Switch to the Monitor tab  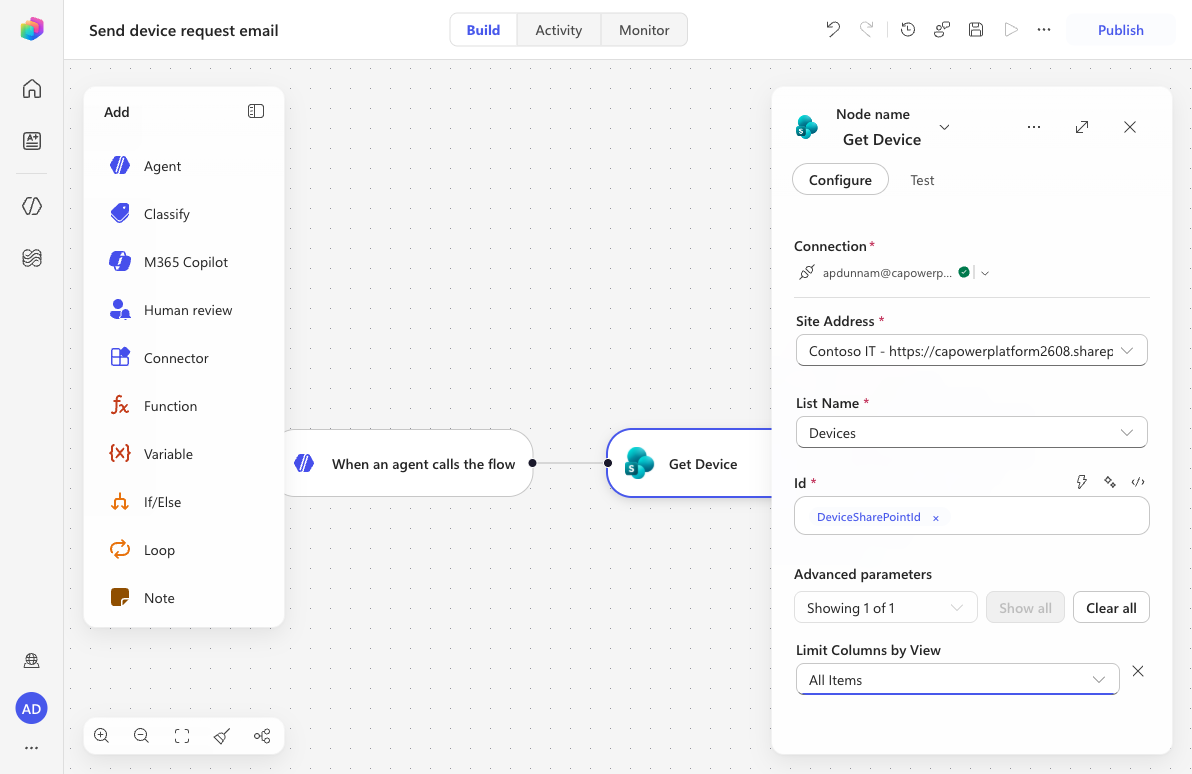coord(644,30)
